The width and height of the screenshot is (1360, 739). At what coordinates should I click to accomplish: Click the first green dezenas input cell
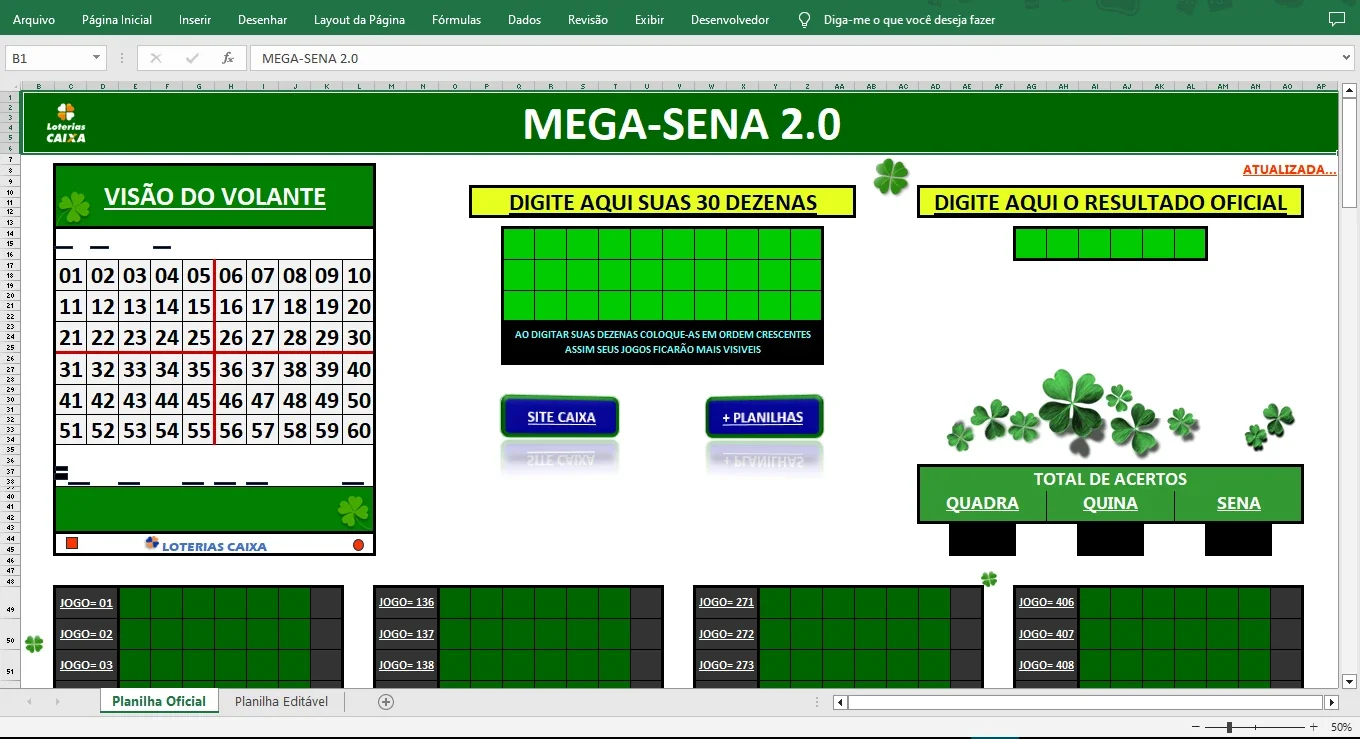coord(518,244)
